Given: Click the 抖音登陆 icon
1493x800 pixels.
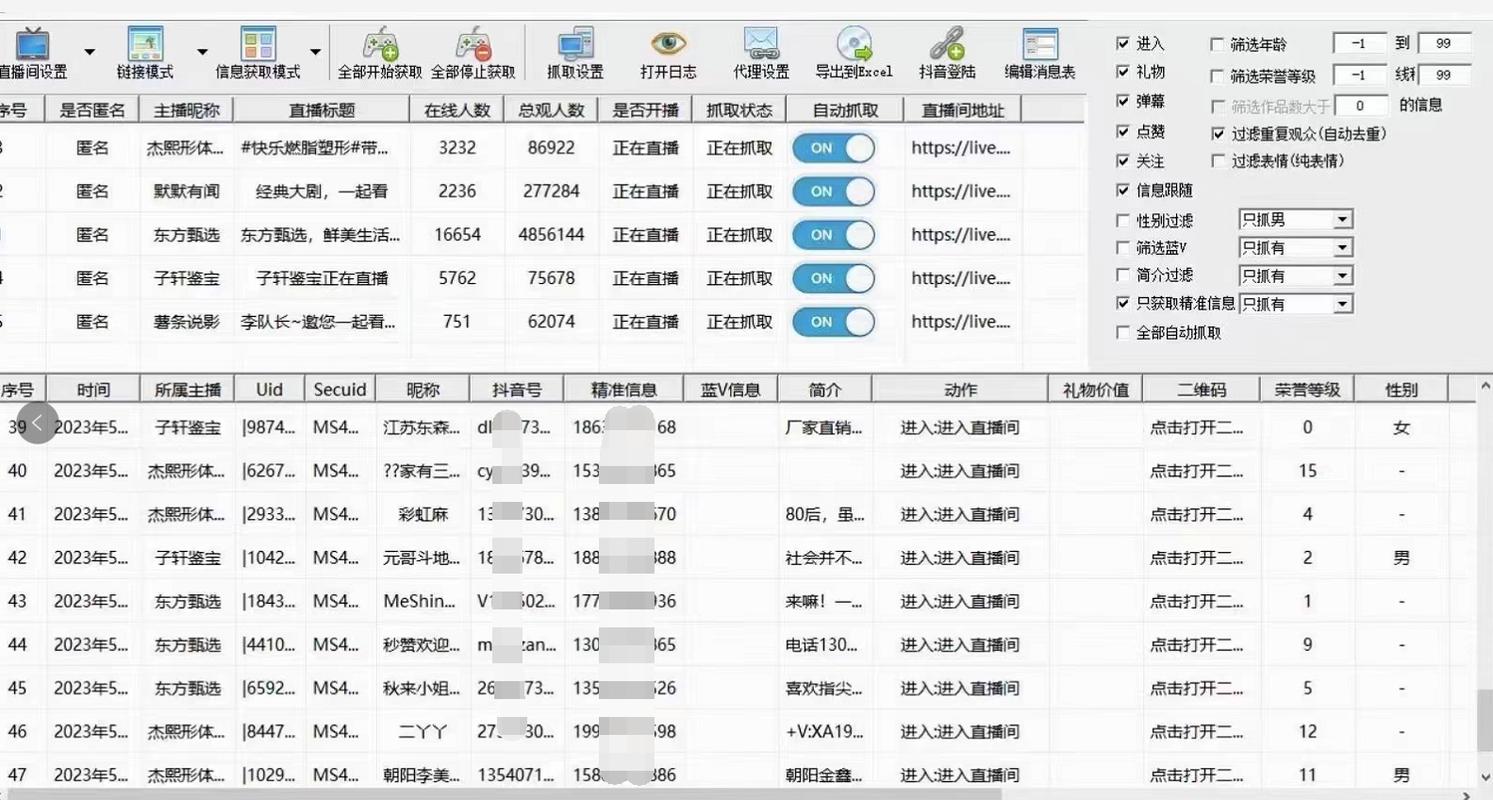Looking at the screenshot, I should pos(947,53).
